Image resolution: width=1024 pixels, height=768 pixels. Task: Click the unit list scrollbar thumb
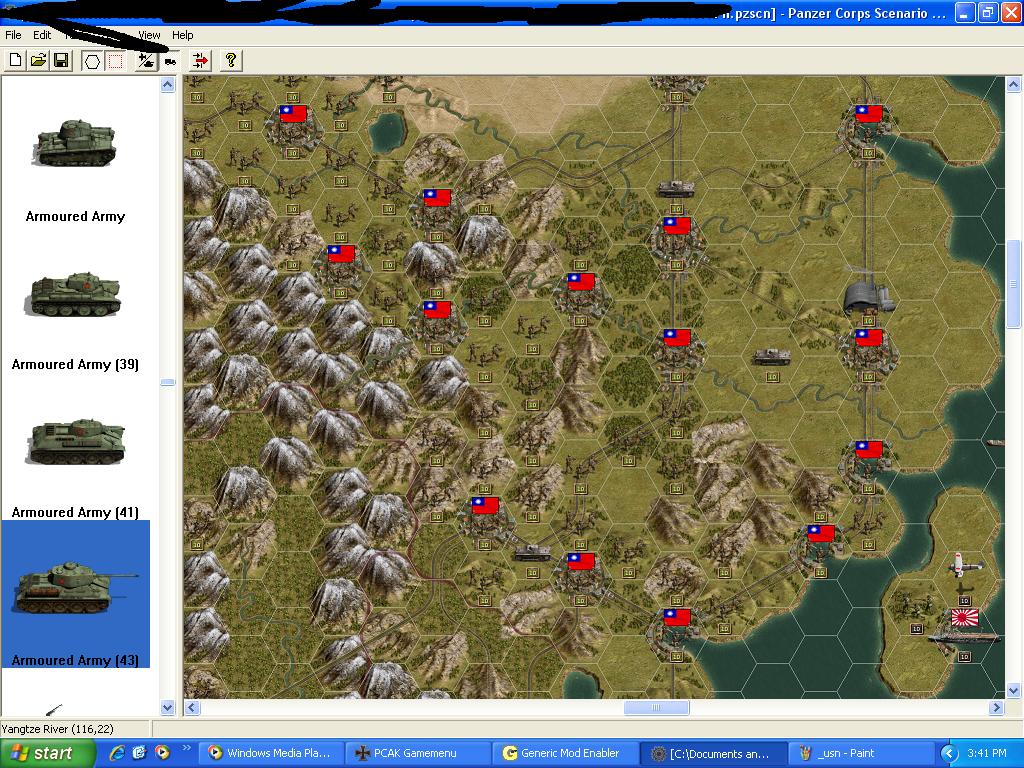click(168, 382)
